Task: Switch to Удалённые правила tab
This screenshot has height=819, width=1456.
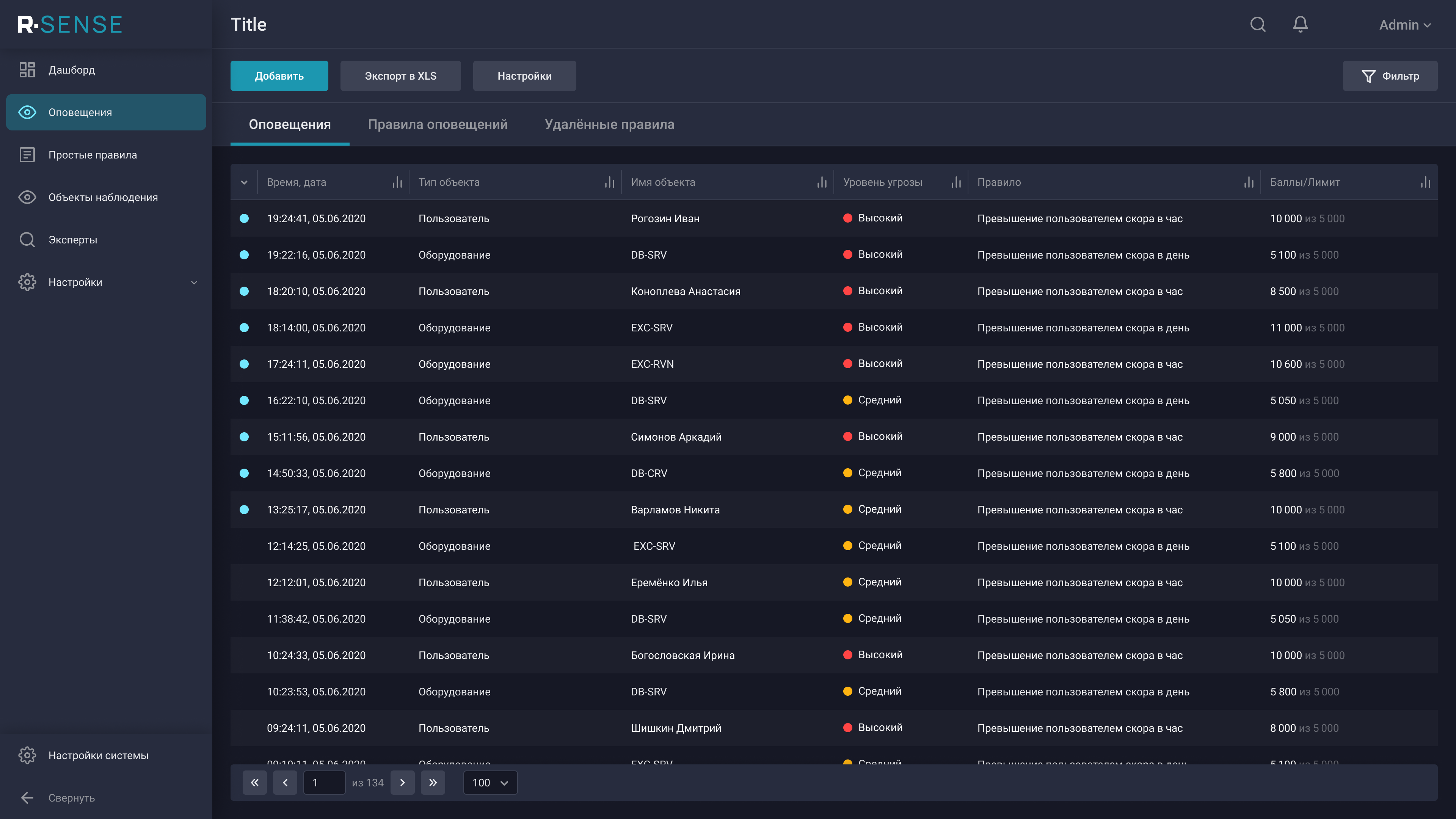Action: click(609, 124)
